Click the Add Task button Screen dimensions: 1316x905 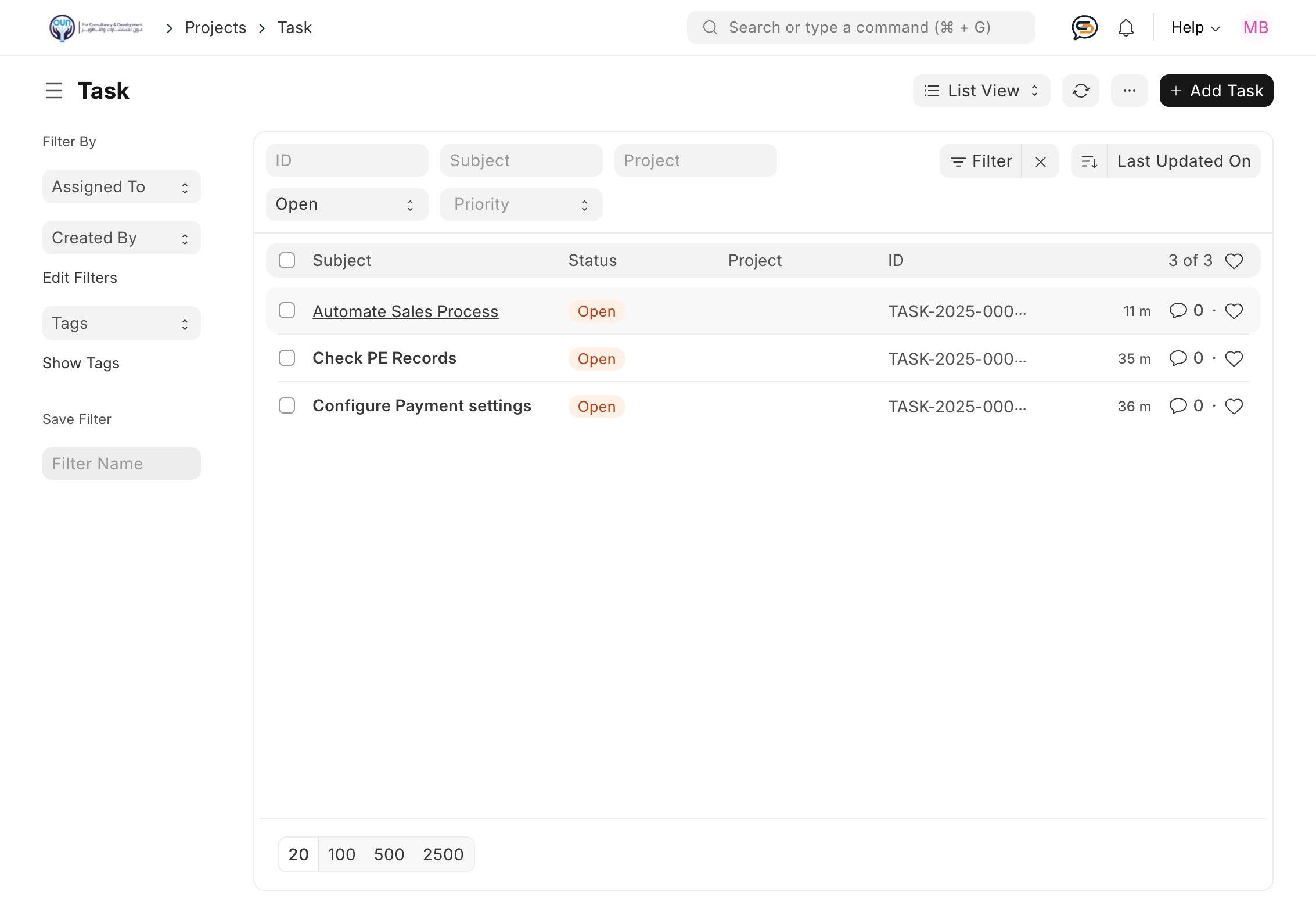[1216, 91]
